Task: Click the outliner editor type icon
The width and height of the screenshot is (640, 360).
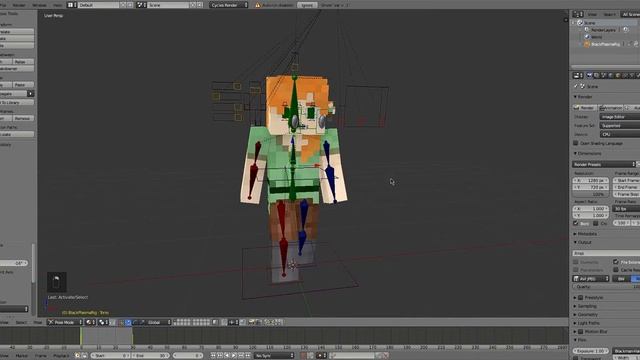Action: [577, 14]
